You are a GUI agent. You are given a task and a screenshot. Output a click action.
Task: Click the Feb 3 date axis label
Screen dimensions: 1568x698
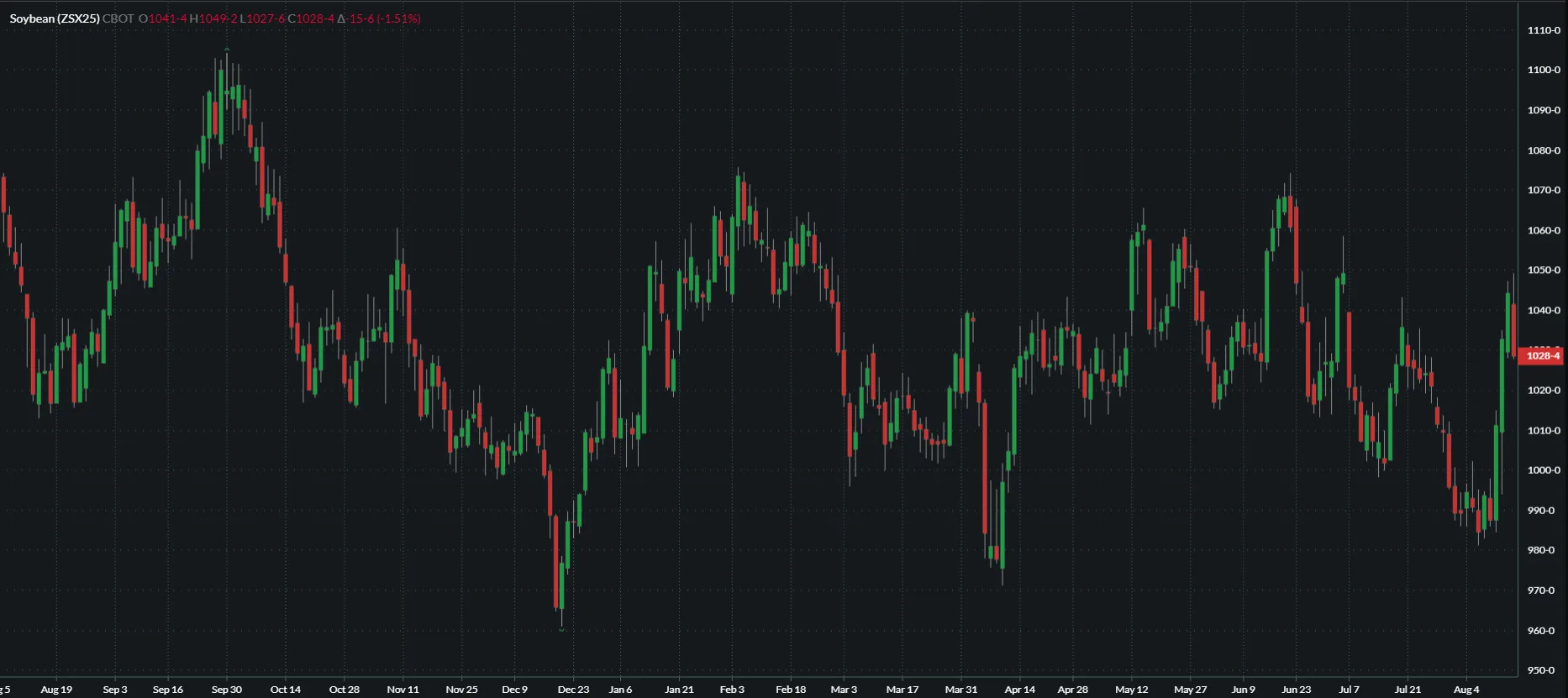pyautogui.click(x=732, y=690)
